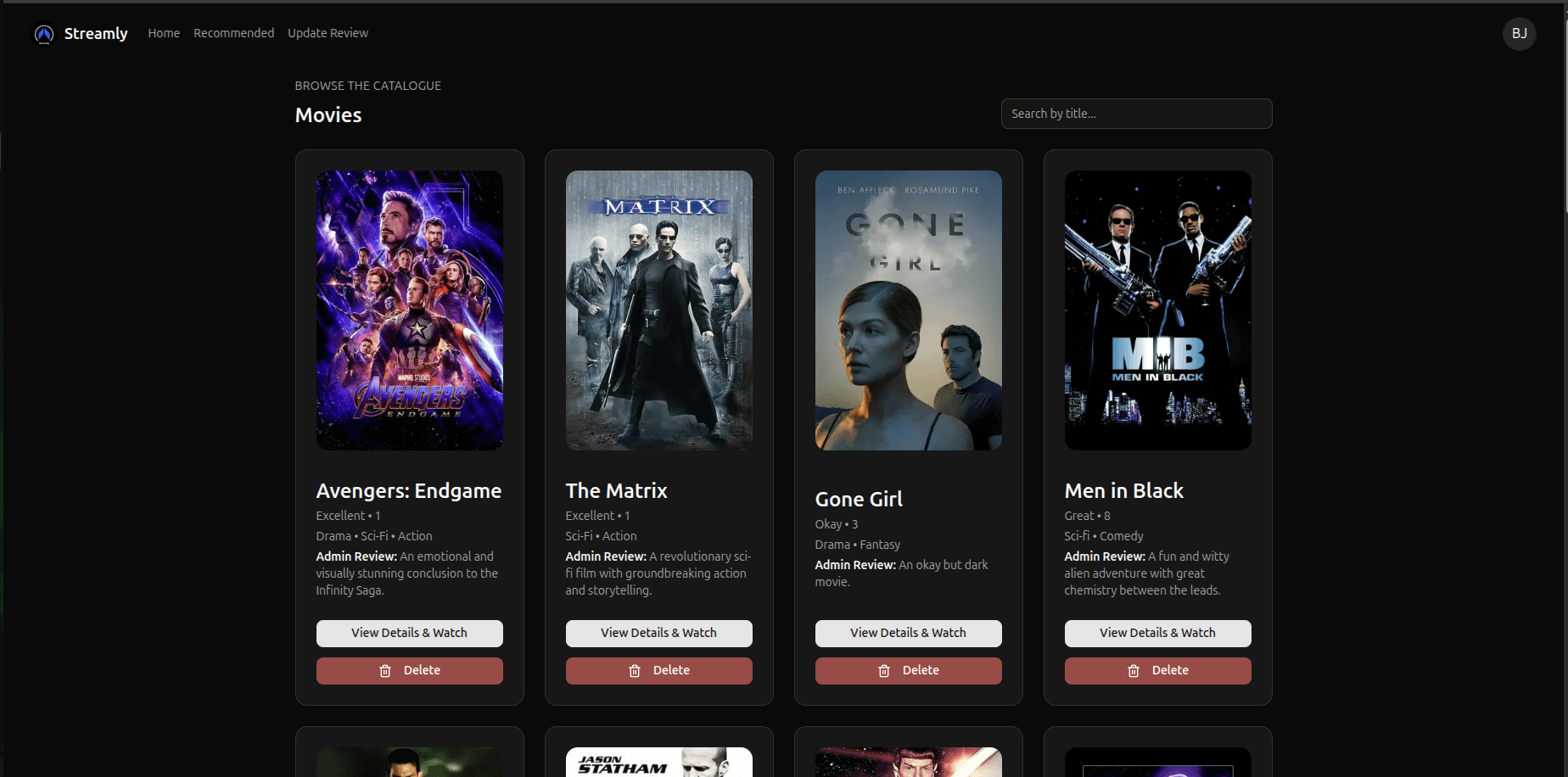Click the Men in Black poster image
1568x777 pixels.
[x=1157, y=310]
